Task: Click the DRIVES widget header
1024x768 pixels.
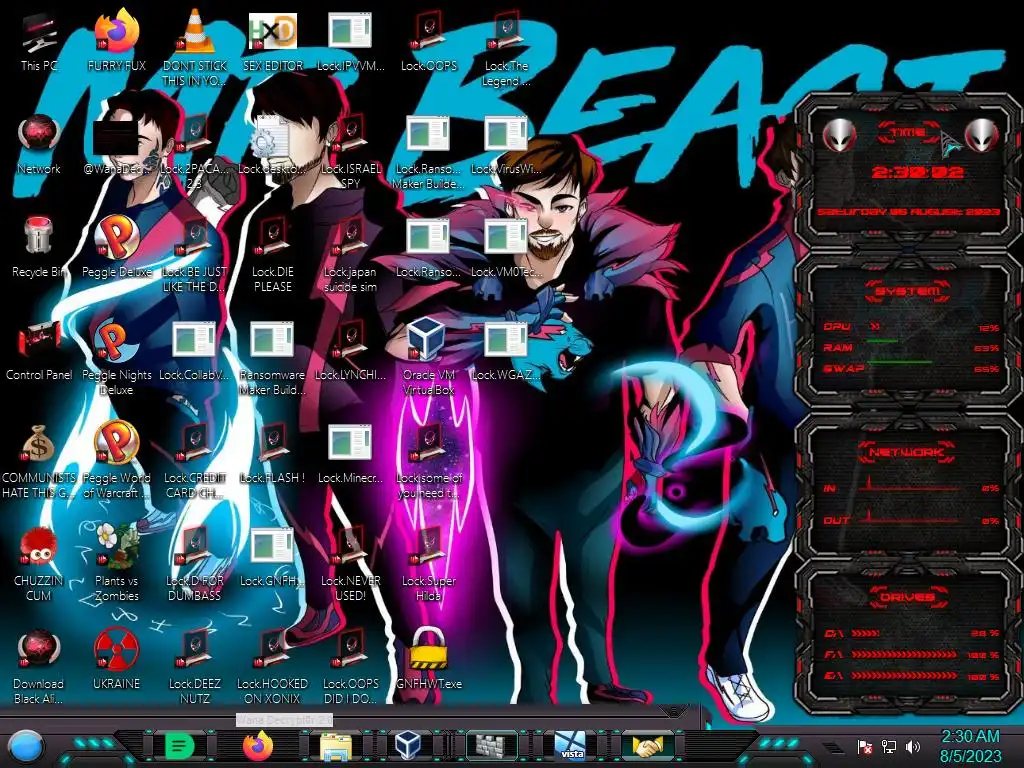Action: pos(908,597)
